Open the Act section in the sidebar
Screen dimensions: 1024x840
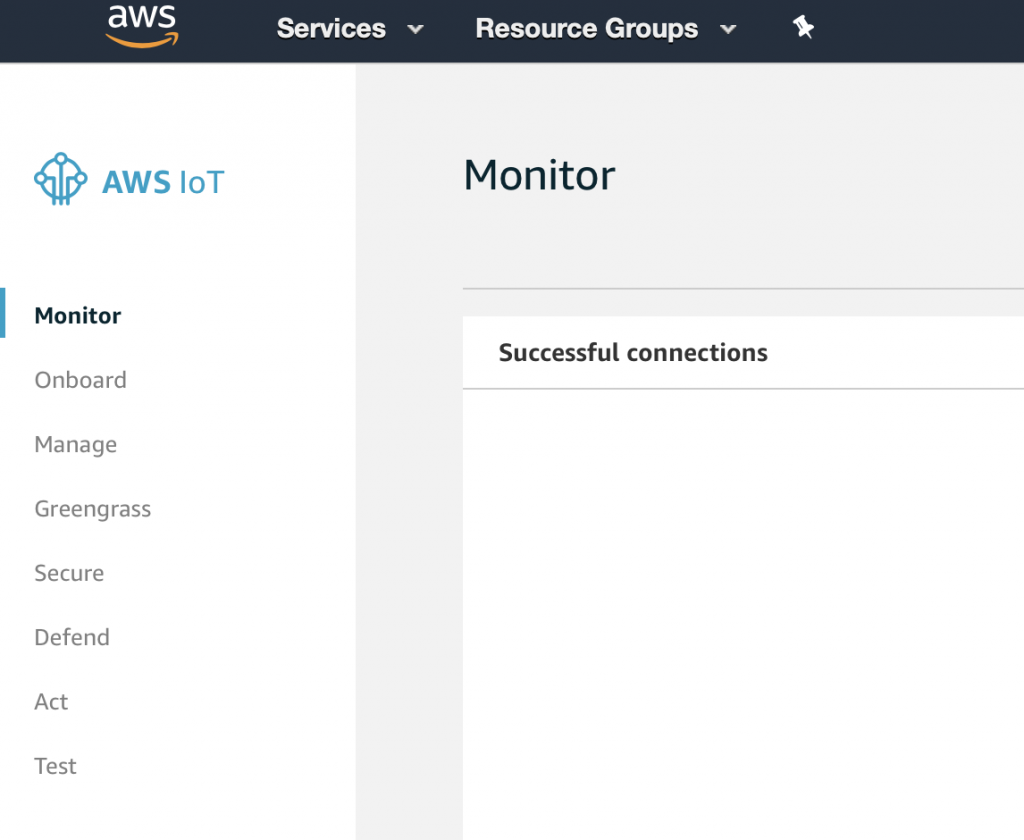(51, 702)
